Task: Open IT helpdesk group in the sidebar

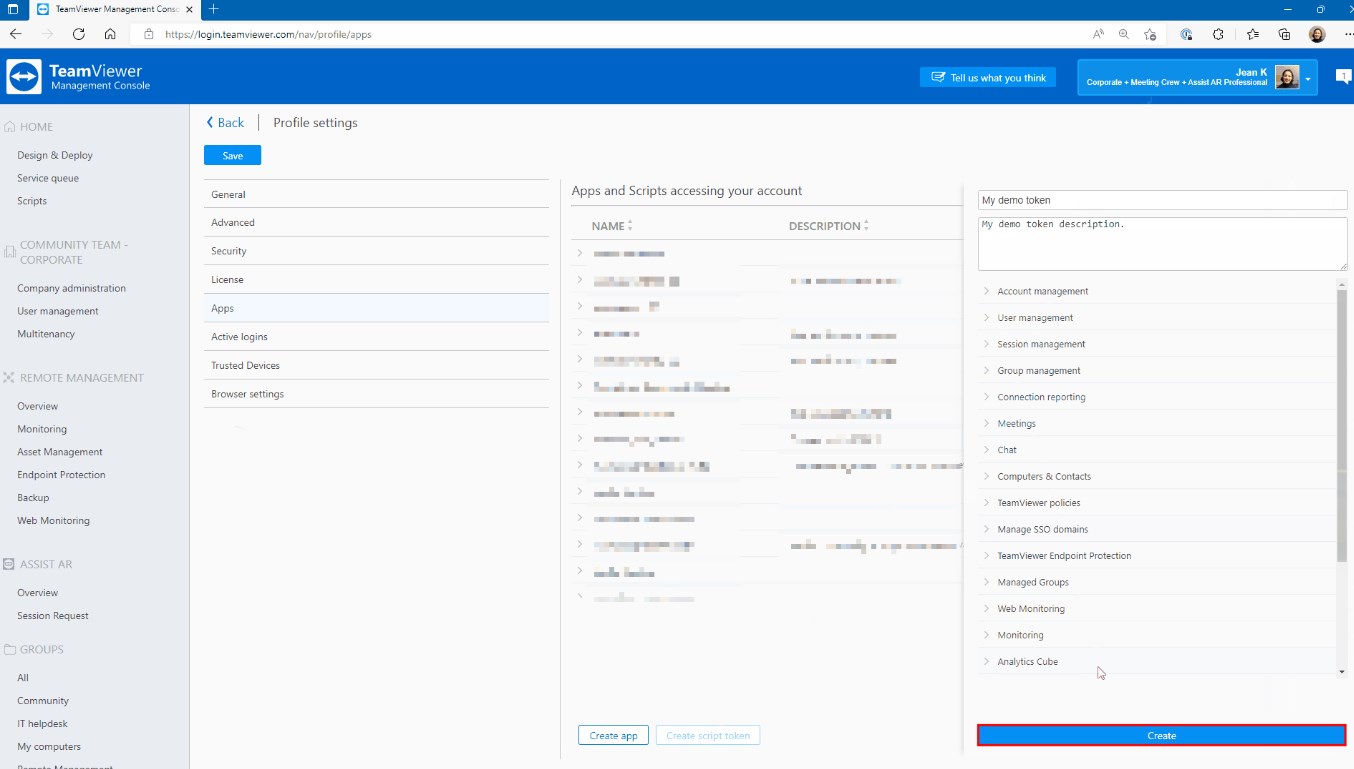Action: point(43,724)
